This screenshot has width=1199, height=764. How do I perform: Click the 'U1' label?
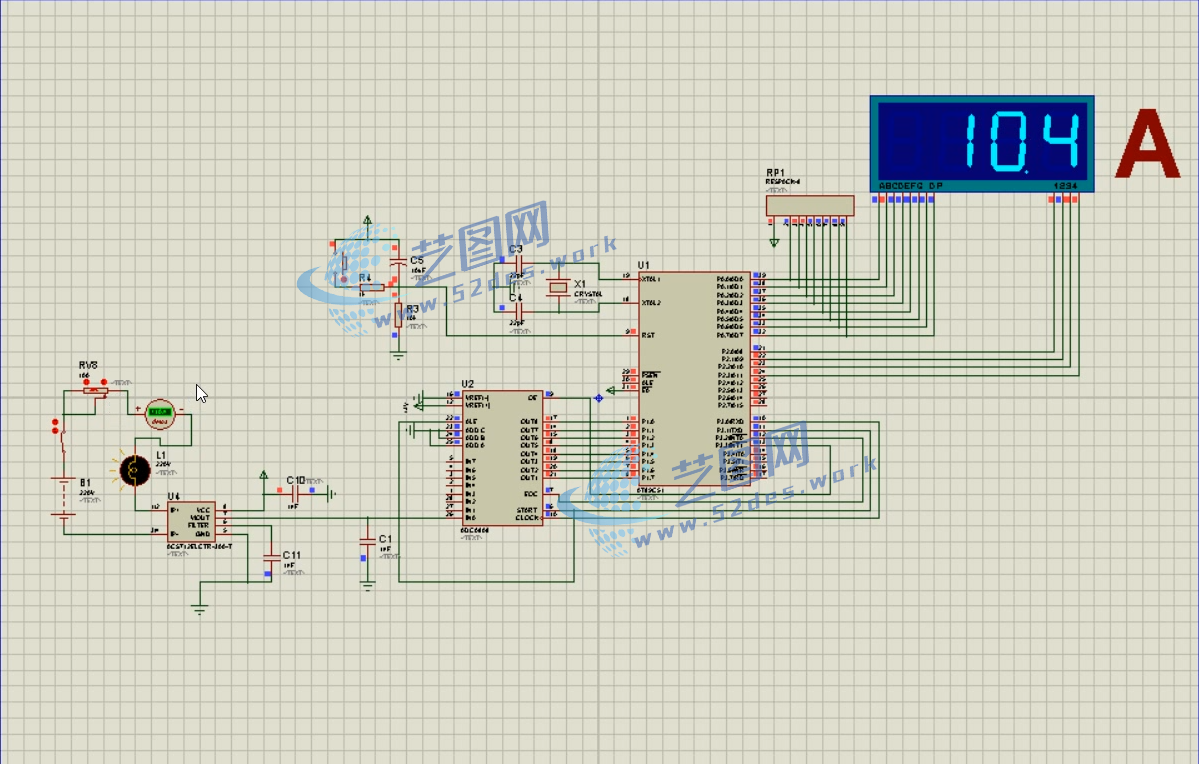coord(644,265)
